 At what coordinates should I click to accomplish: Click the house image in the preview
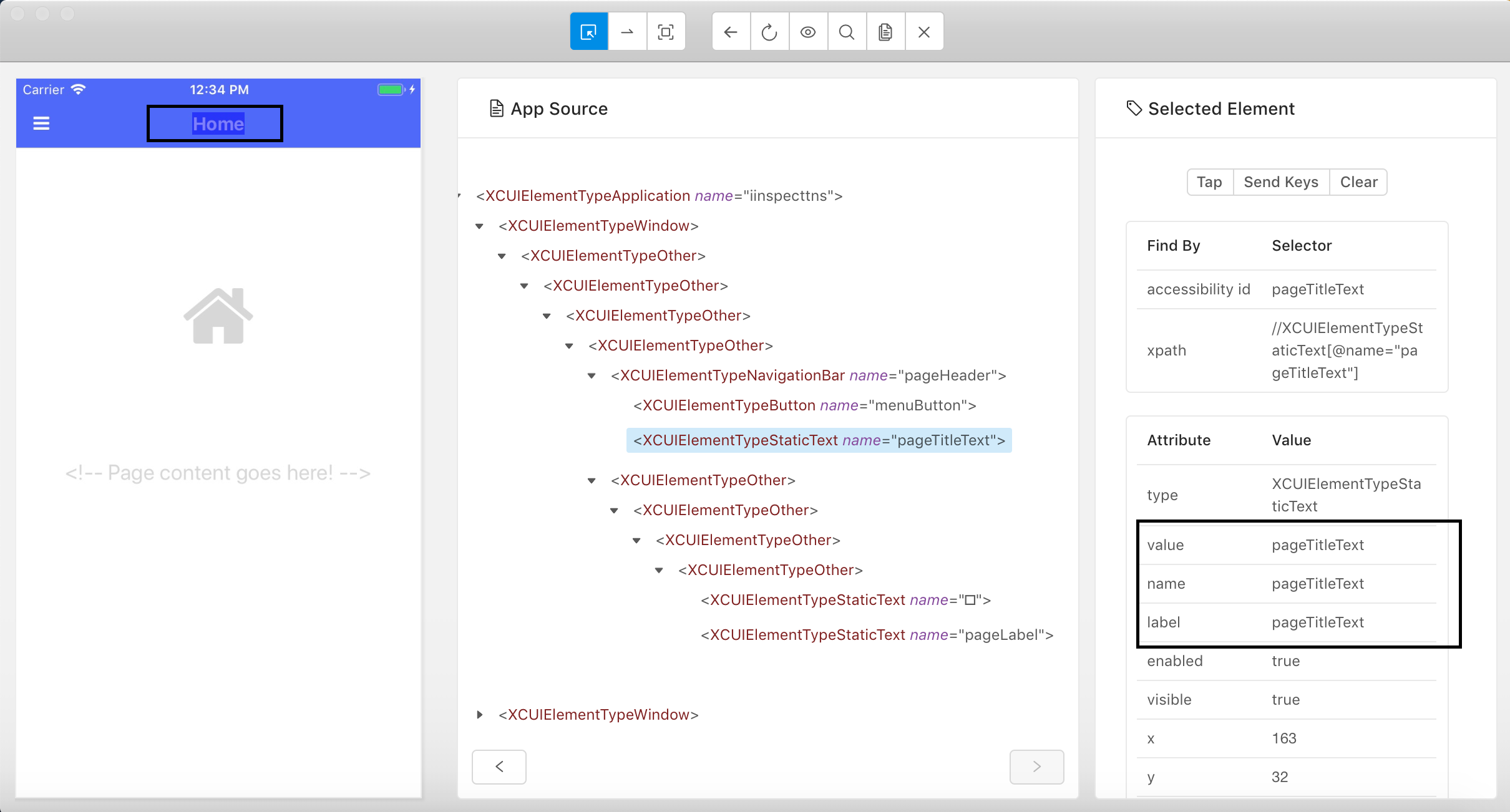218,316
